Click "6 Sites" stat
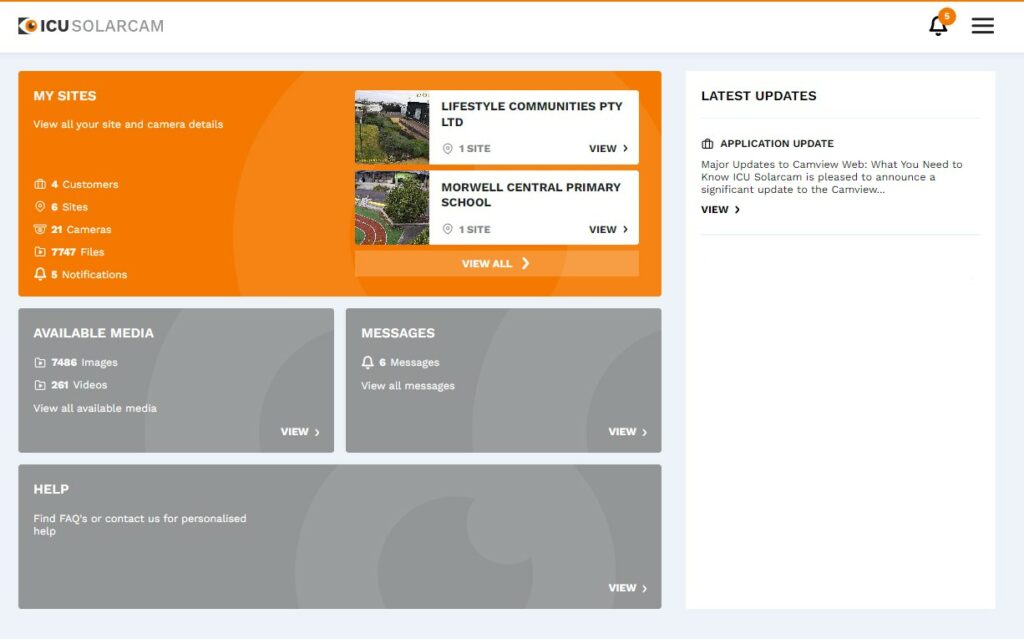The height and width of the screenshot is (639, 1024). (x=69, y=206)
